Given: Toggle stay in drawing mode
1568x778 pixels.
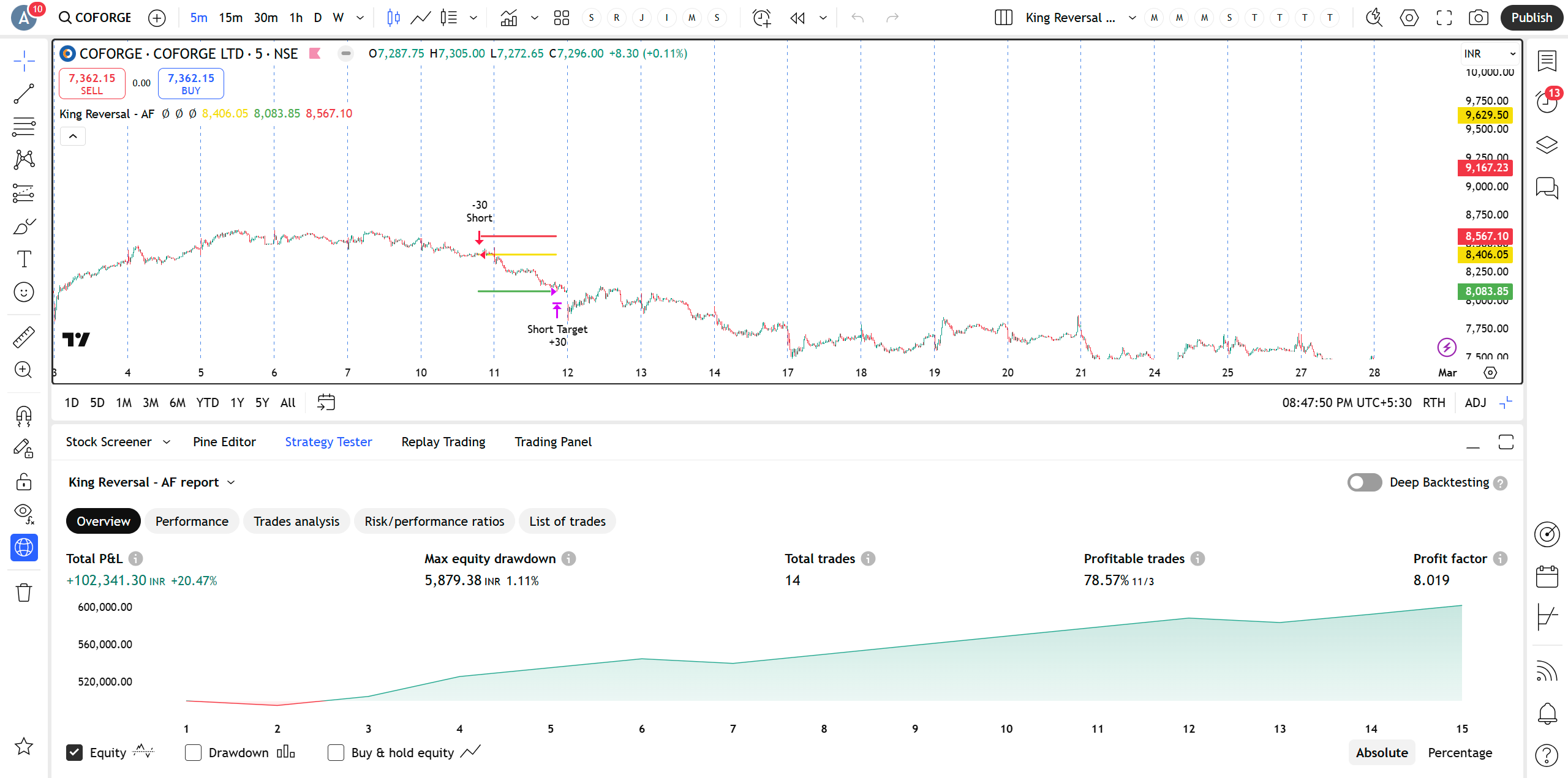Looking at the screenshot, I should click(x=24, y=449).
